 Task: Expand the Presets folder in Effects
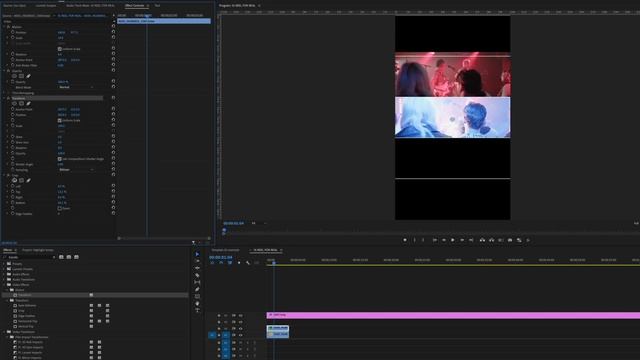tap(4, 264)
